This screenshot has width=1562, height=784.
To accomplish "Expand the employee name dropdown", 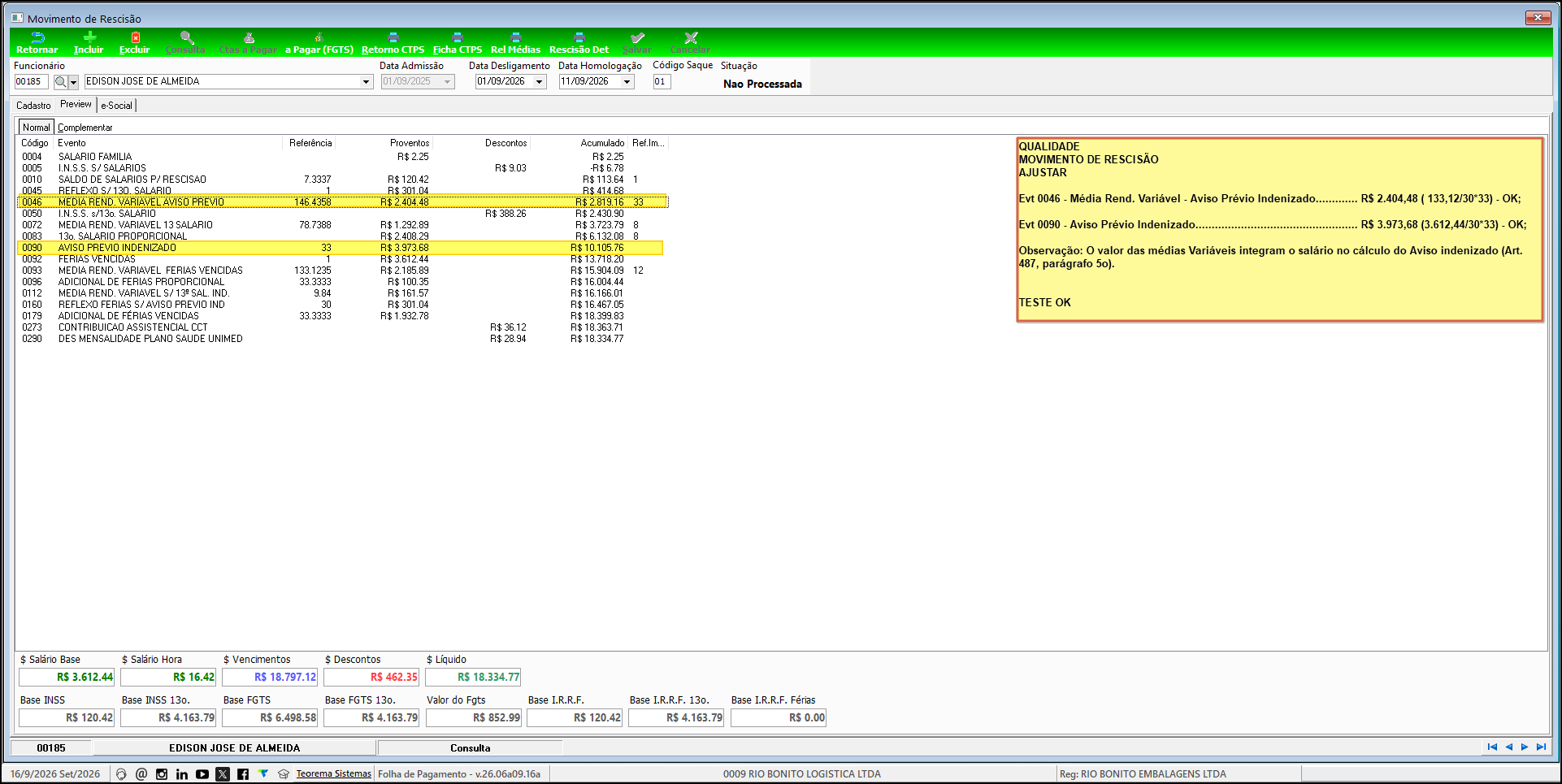I will pos(366,82).
